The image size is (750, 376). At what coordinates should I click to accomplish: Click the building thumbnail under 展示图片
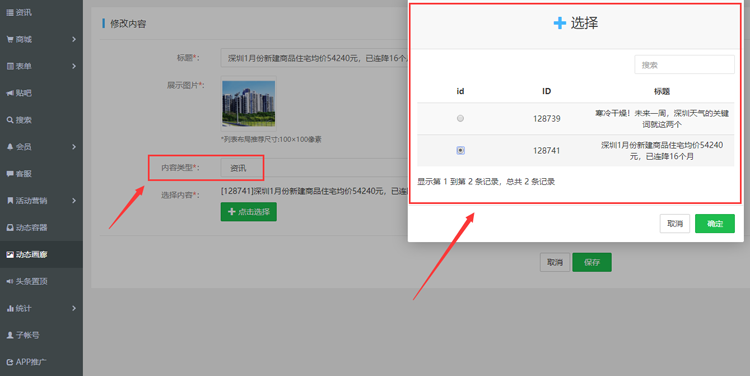pos(249,103)
